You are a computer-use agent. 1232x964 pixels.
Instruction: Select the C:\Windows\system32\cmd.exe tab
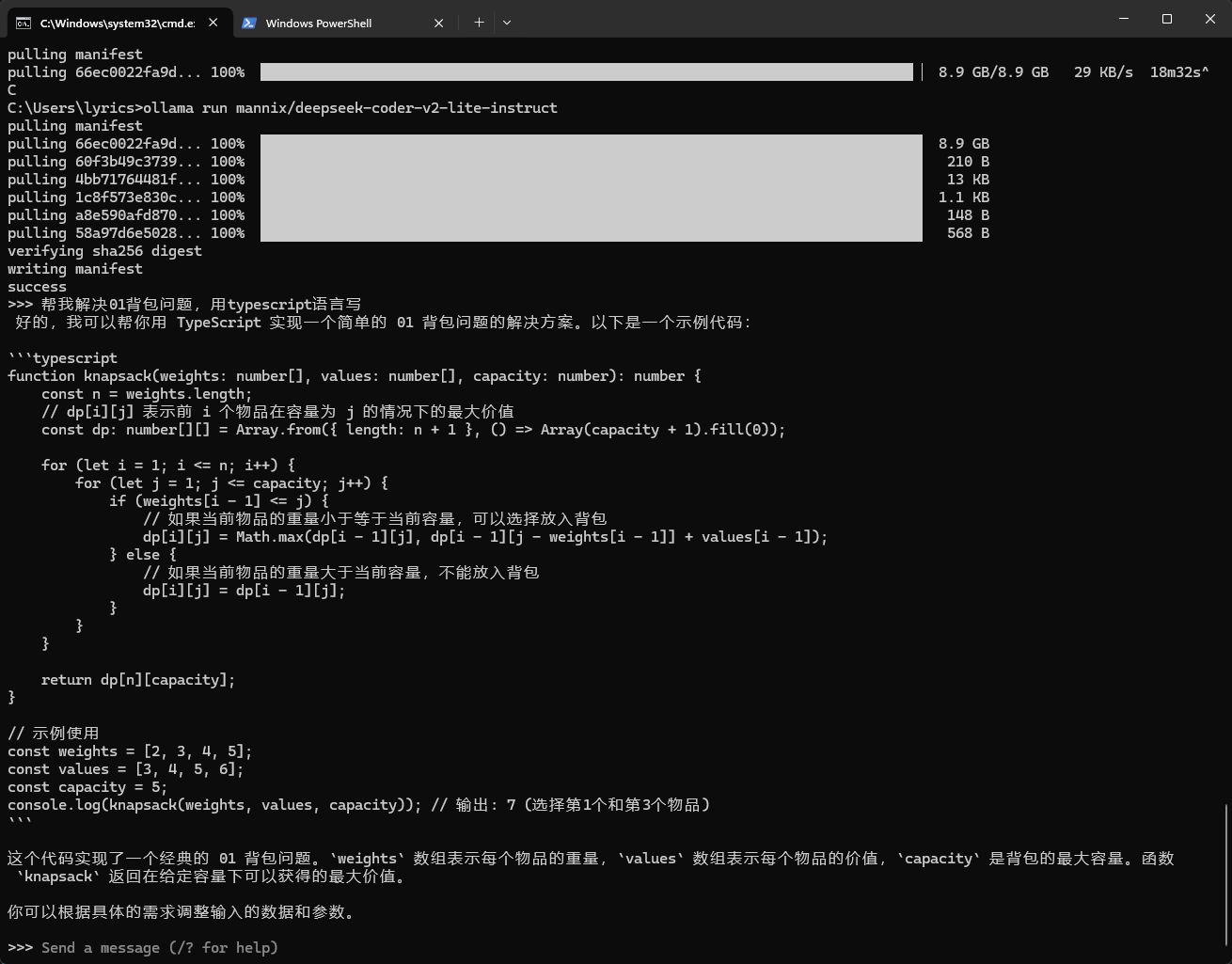click(118, 23)
